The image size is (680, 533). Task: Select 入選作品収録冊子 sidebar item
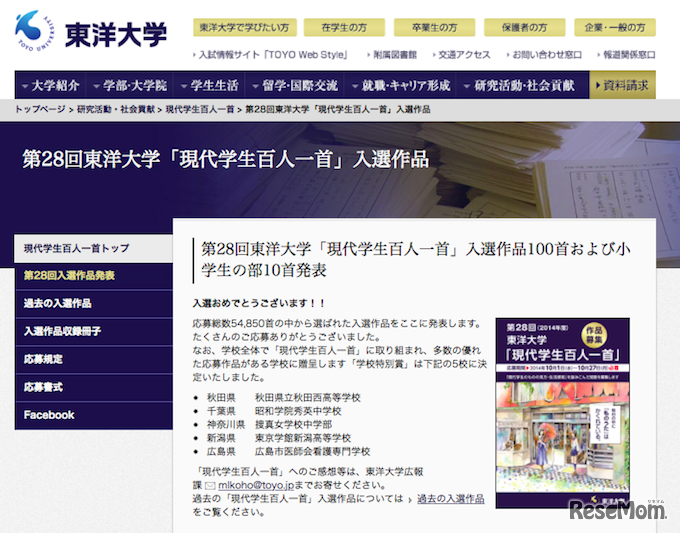coord(94,332)
